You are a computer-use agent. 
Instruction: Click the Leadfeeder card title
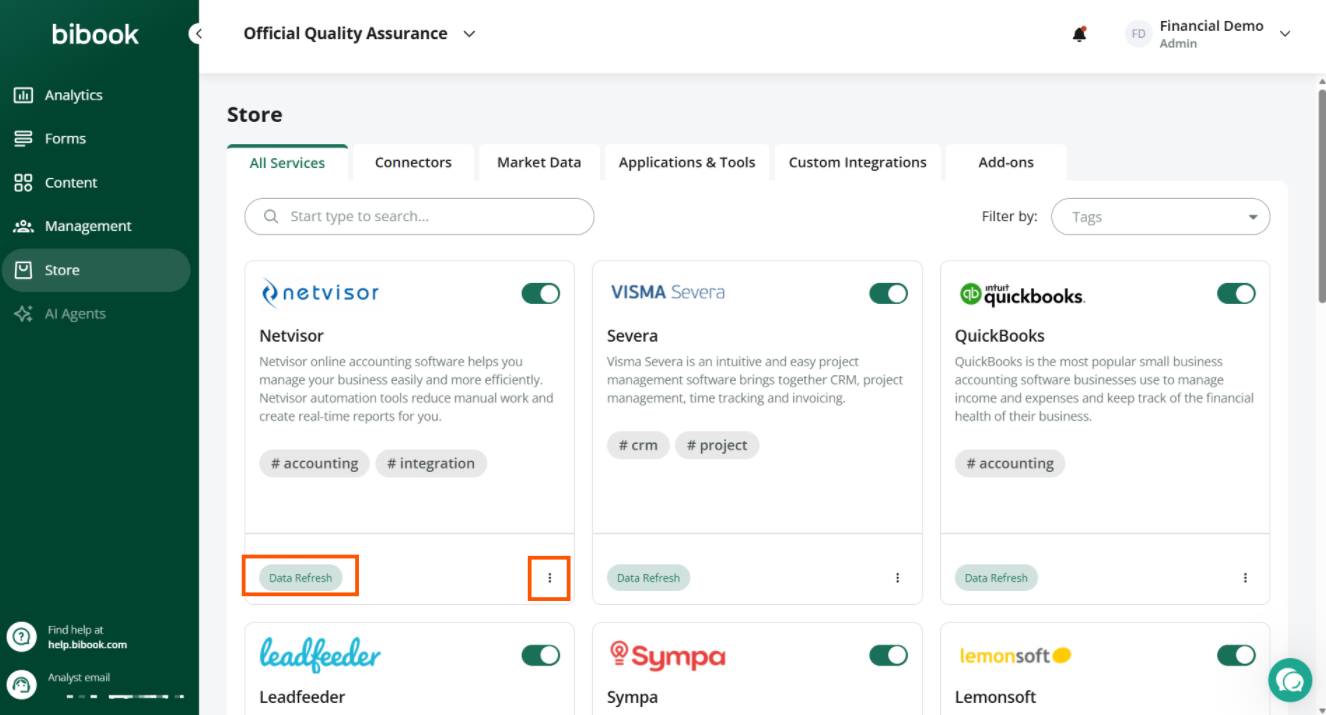[302, 697]
